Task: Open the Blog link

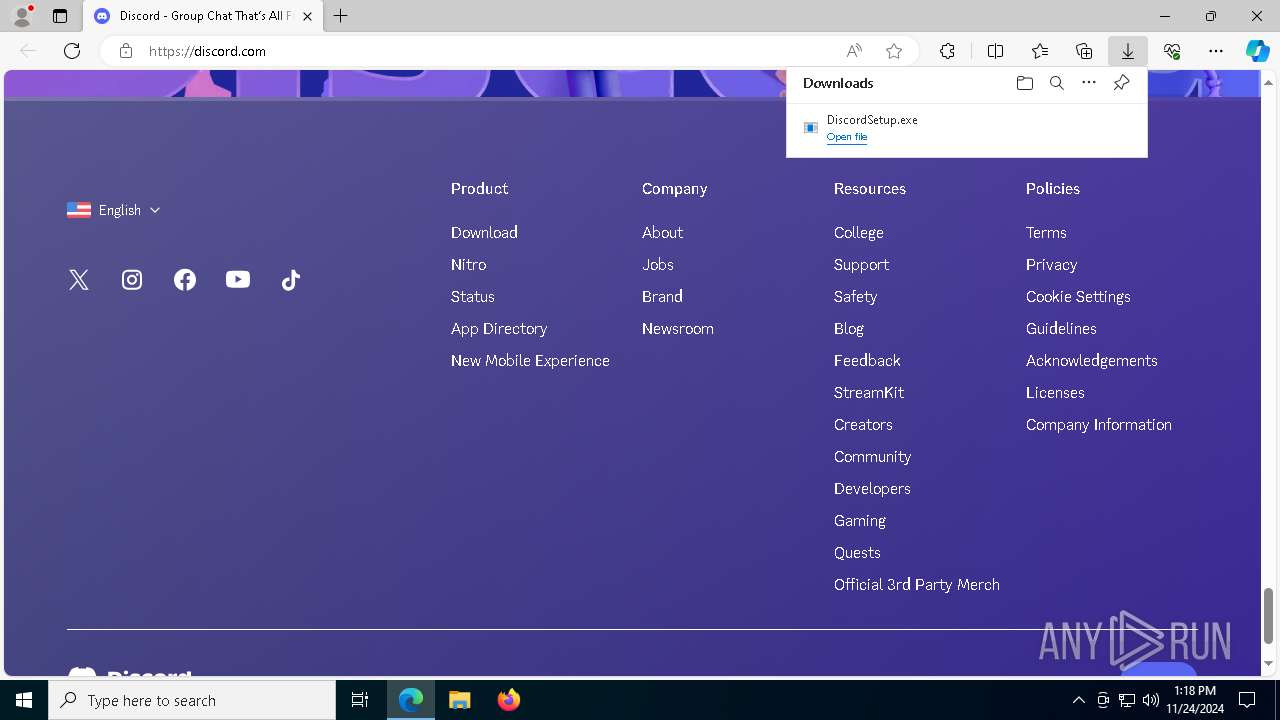Action: tap(849, 328)
